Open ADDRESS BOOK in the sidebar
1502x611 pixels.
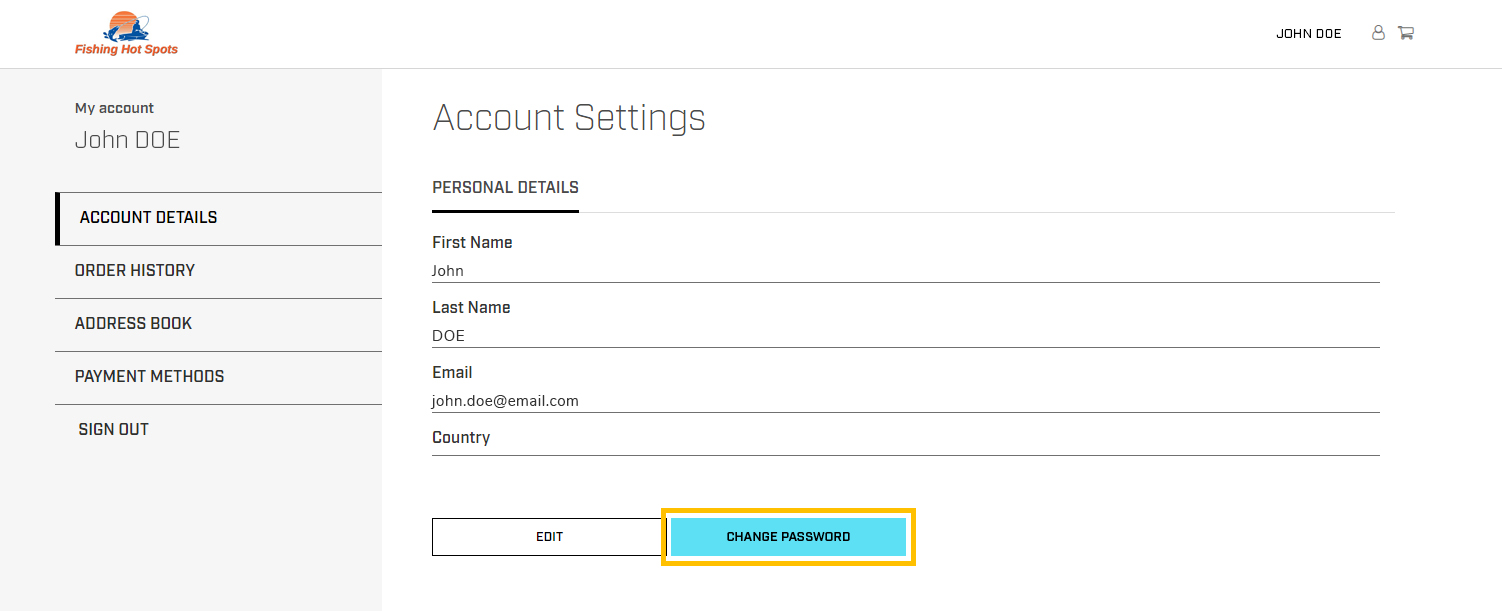[218, 324]
